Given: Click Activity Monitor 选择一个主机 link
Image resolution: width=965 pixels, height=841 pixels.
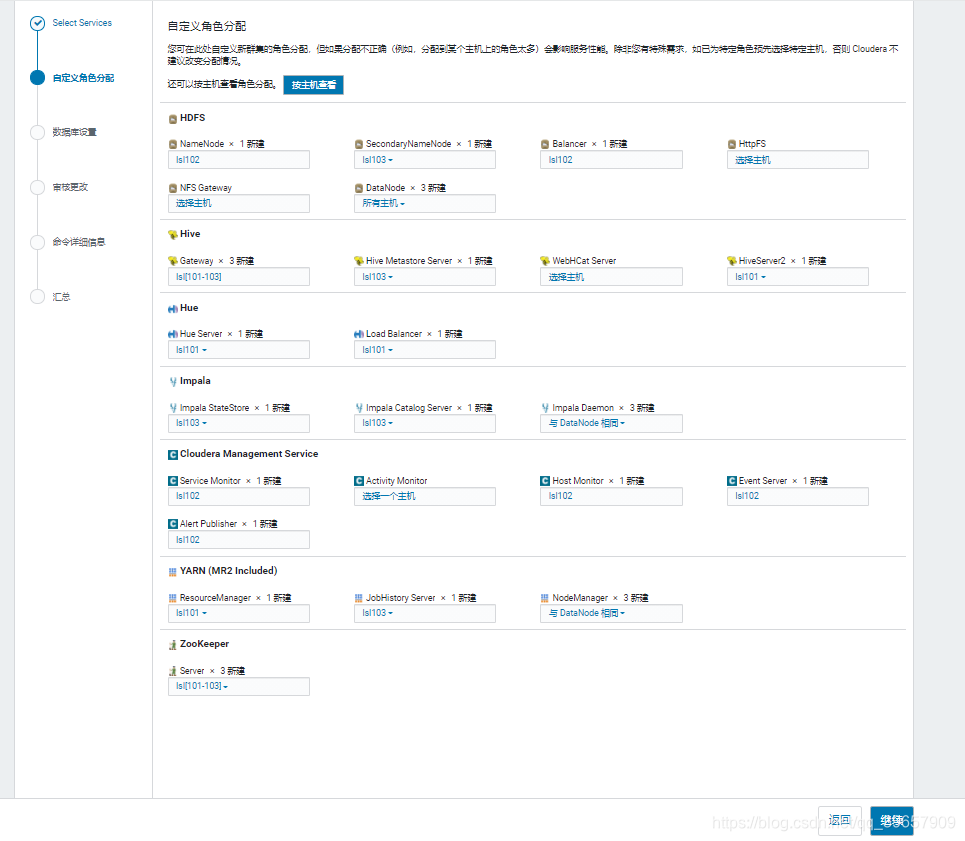Looking at the screenshot, I should (389, 496).
